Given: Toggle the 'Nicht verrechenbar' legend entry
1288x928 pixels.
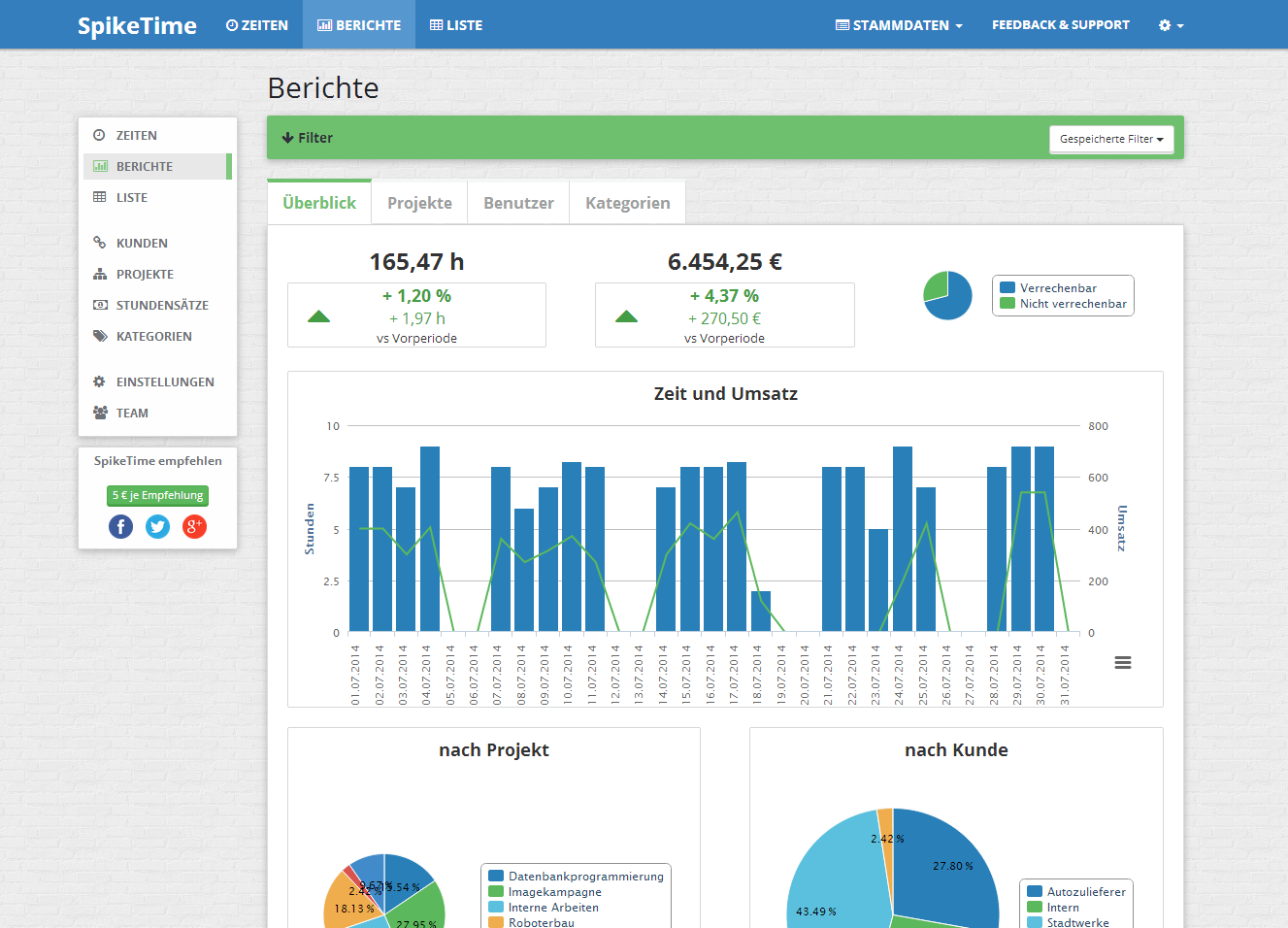Looking at the screenshot, I should tap(1064, 304).
